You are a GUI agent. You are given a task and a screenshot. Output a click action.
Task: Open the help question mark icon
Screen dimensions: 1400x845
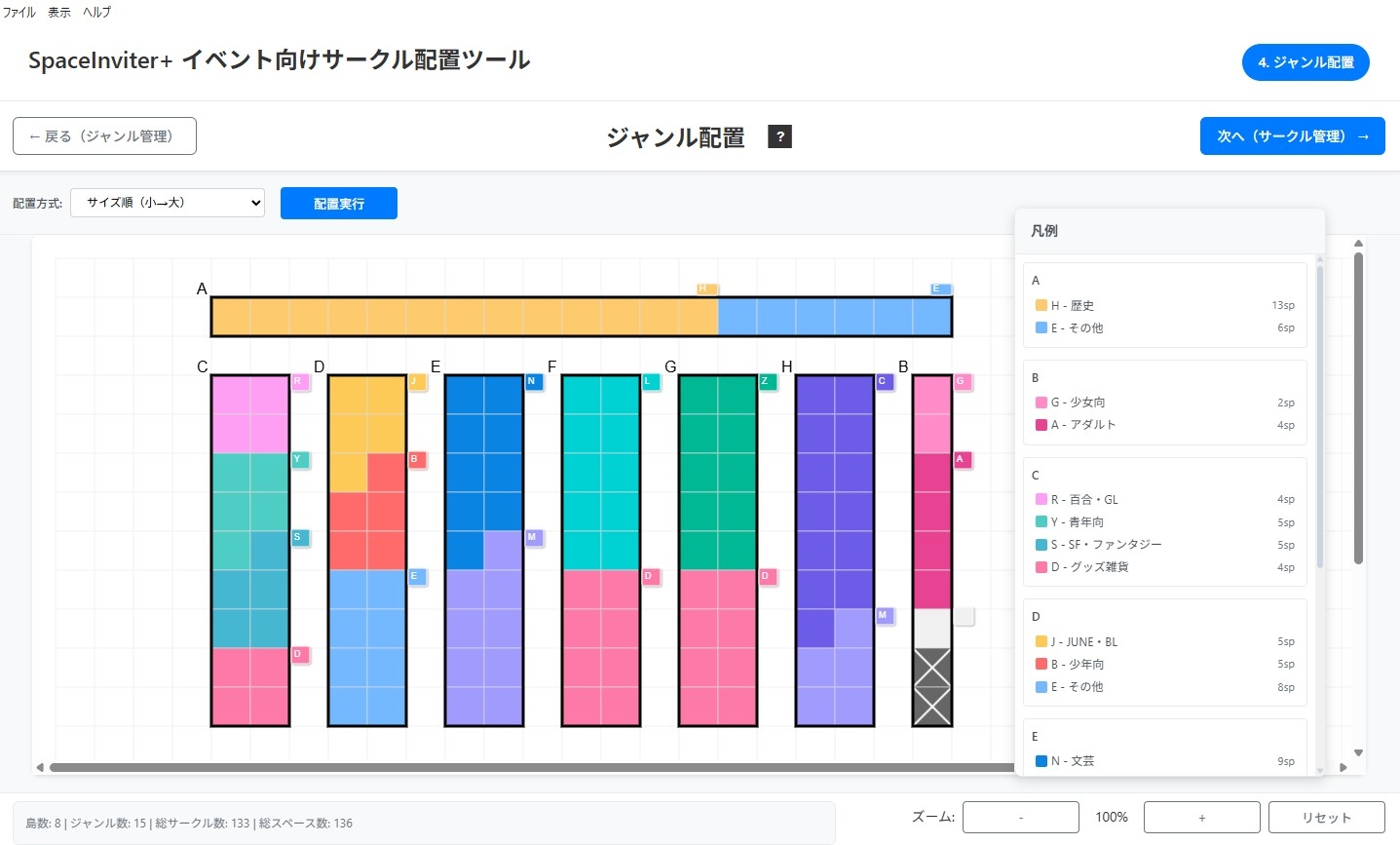tap(779, 136)
